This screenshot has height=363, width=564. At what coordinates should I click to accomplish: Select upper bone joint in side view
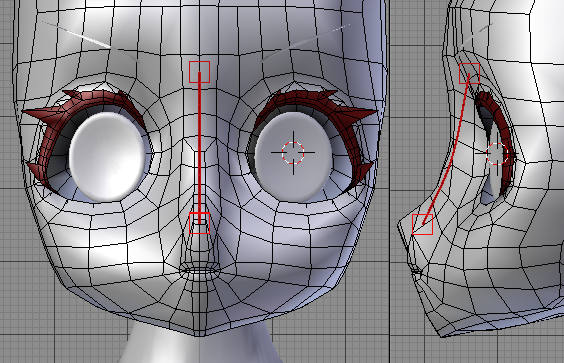point(469,74)
